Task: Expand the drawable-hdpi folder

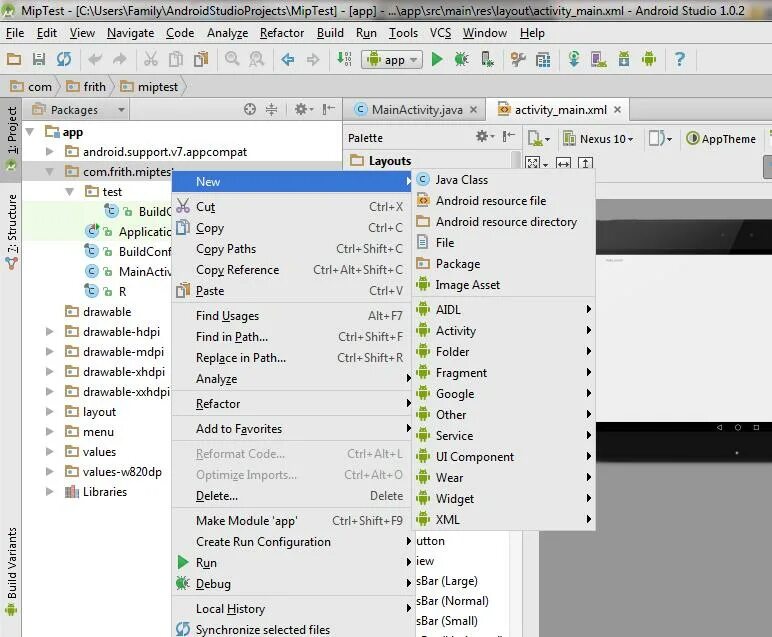Action: click(50, 332)
